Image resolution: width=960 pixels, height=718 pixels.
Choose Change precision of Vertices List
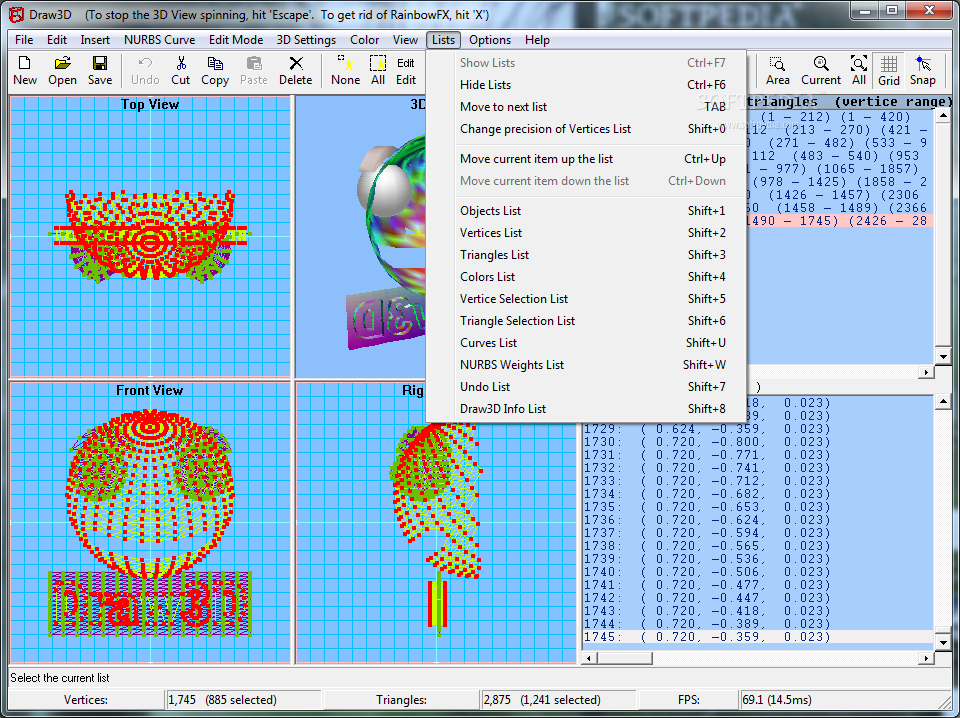(x=586, y=129)
